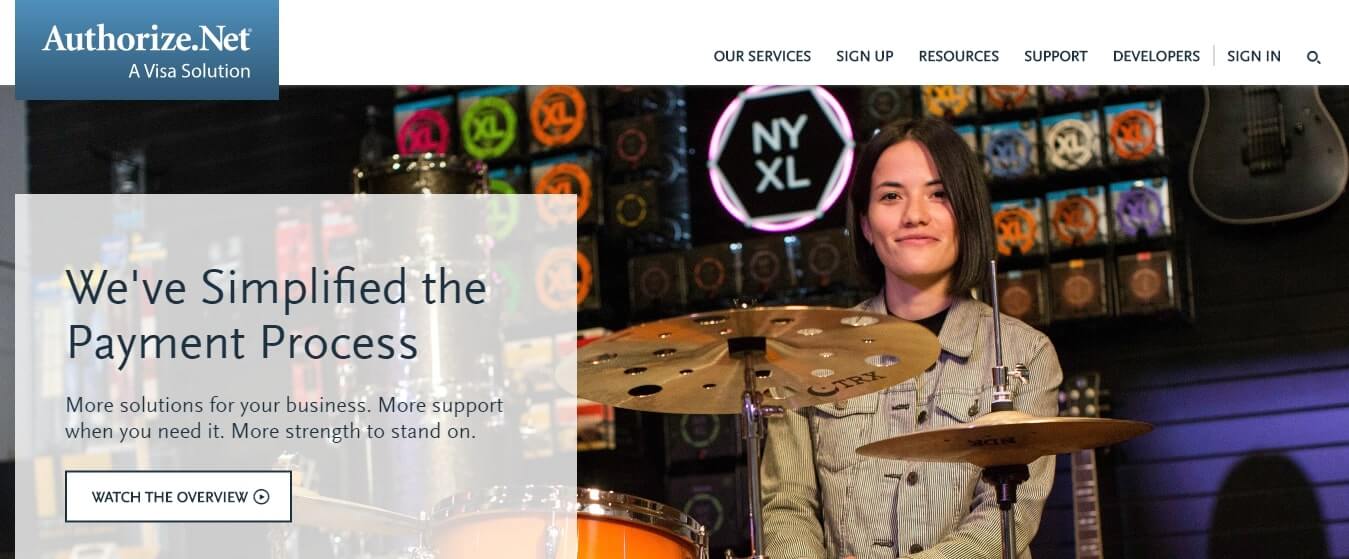
Task: Click the "We've Simplified the Payment Process" headline
Action: click(276, 315)
